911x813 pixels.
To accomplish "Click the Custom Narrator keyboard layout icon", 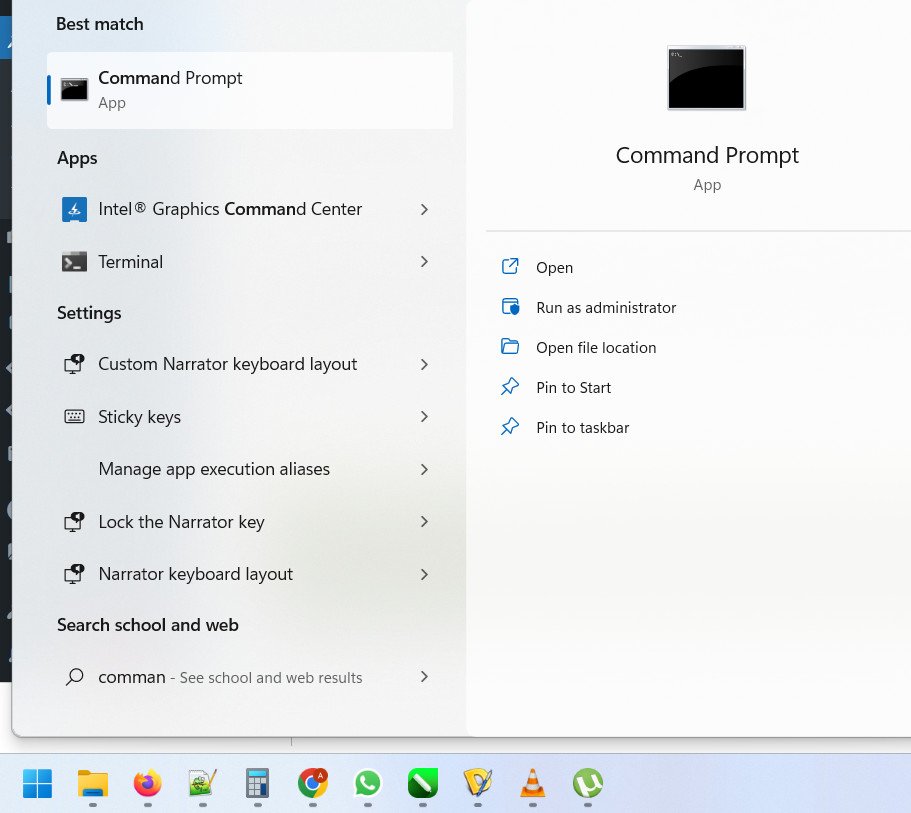I will pyautogui.click(x=74, y=364).
